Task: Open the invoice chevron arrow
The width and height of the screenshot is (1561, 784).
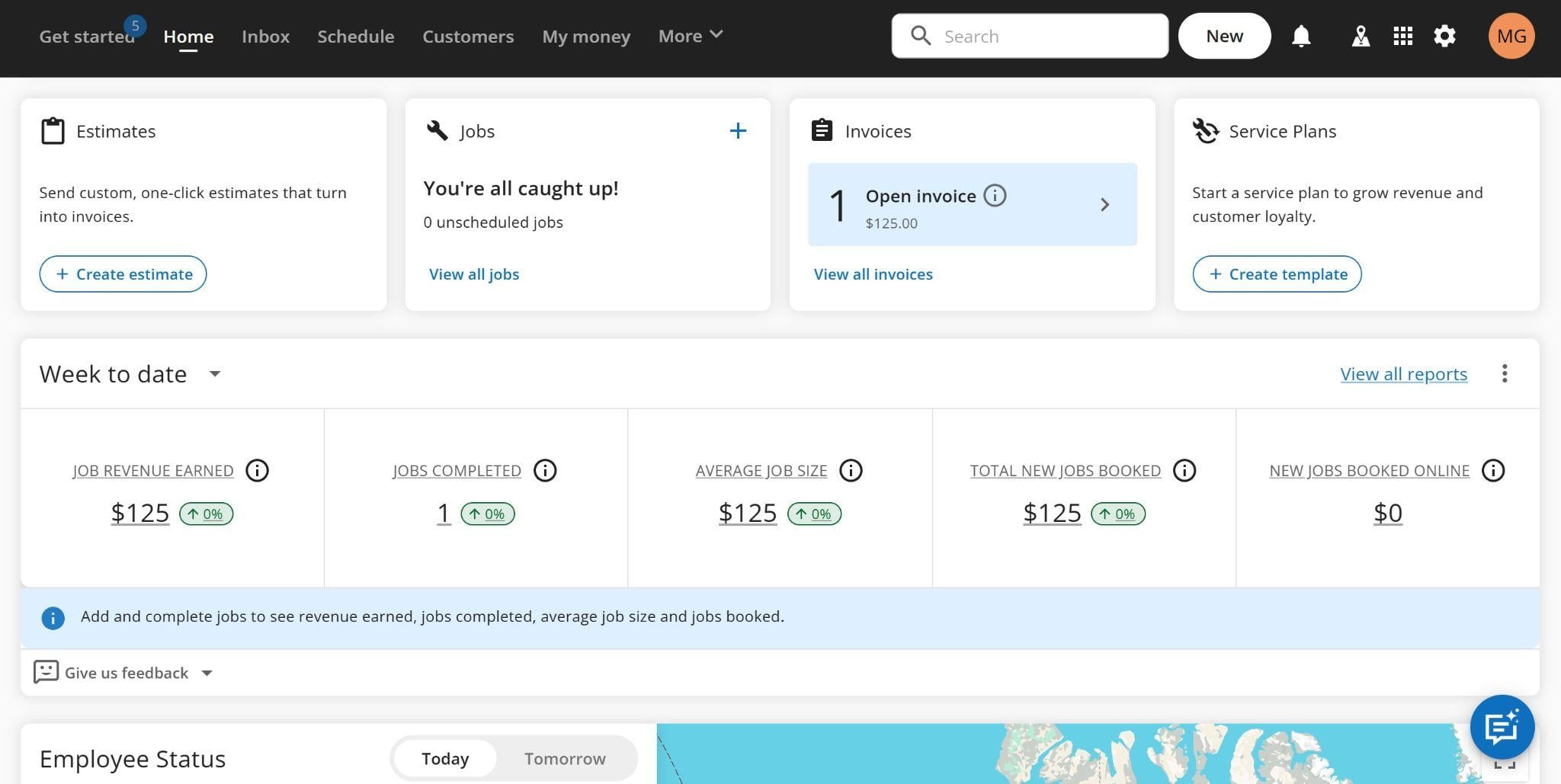Action: 1104,204
